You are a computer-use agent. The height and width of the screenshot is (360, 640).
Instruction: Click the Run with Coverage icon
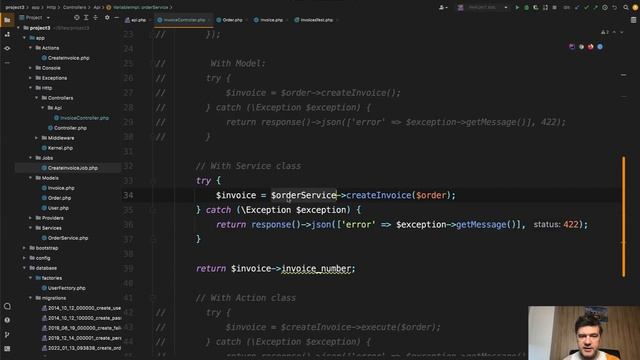tap(536, 7)
